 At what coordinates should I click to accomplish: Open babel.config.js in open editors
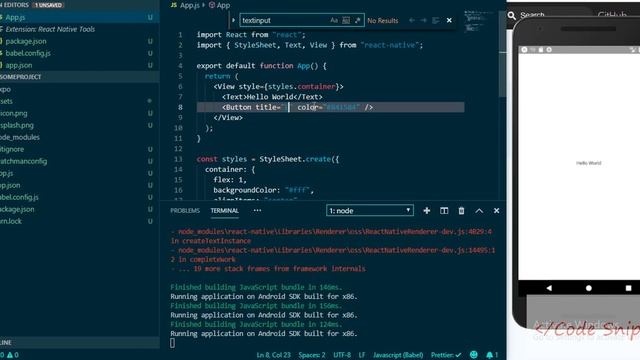coord(80,53)
